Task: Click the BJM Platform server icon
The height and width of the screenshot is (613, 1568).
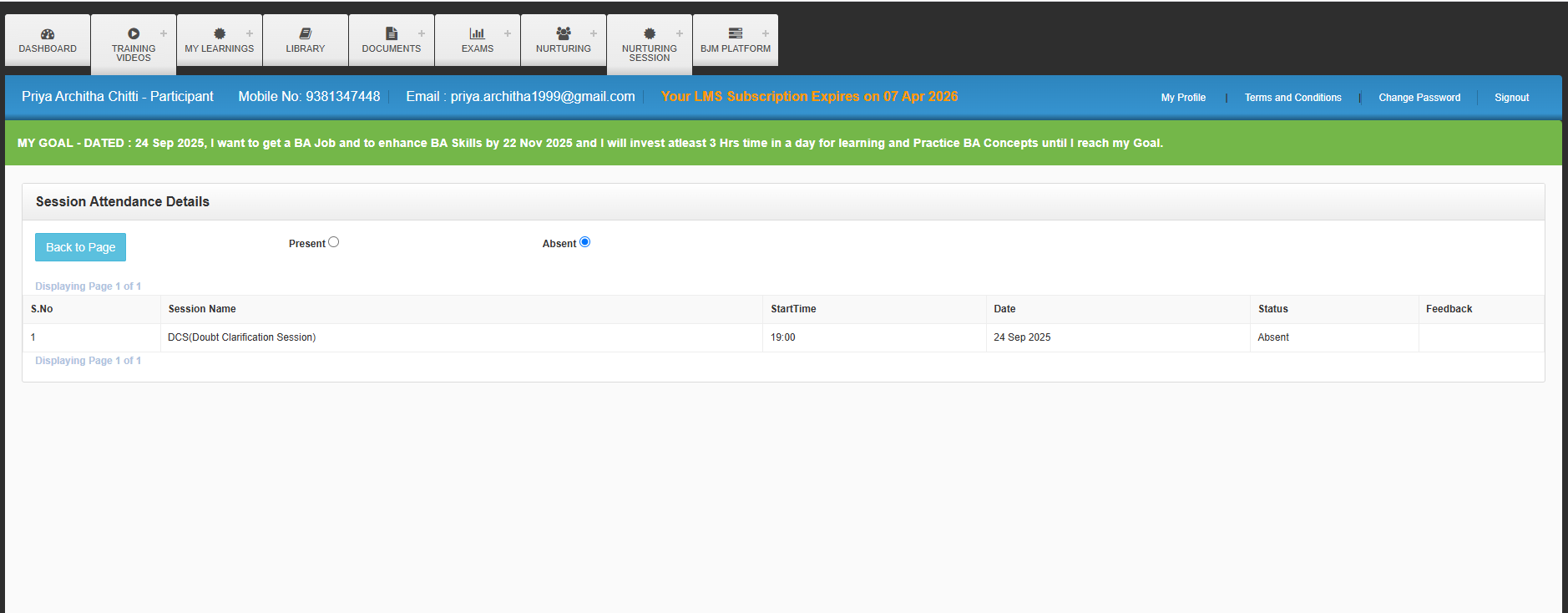Action: [x=736, y=34]
